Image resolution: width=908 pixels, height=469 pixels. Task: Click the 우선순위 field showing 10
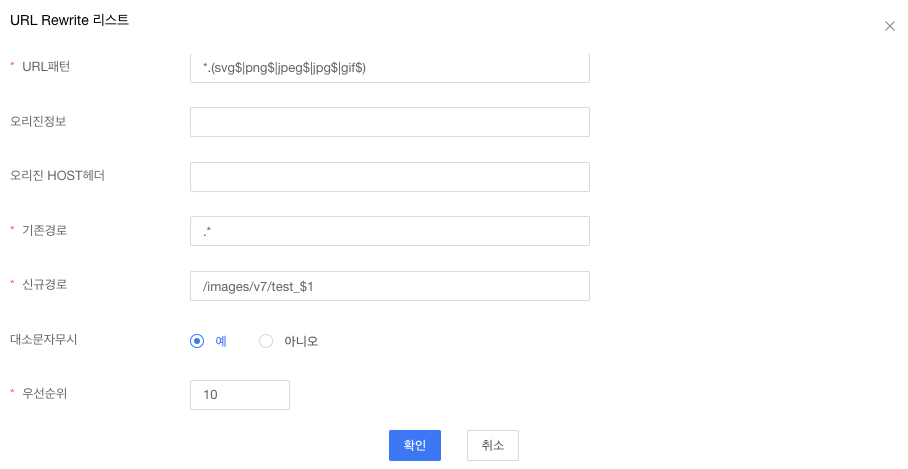(x=239, y=395)
